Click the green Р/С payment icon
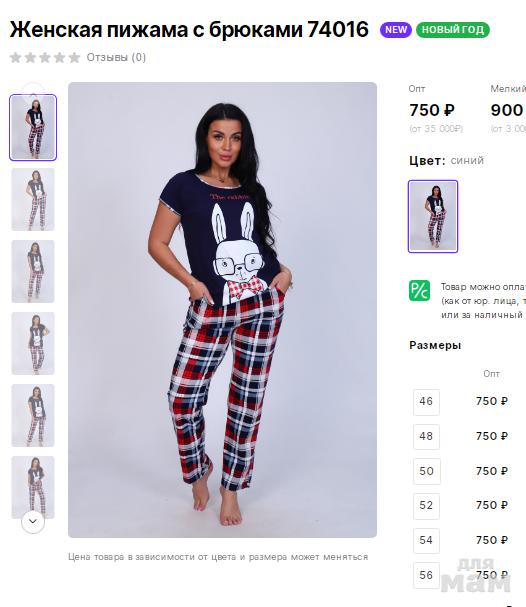 [420, 290]
